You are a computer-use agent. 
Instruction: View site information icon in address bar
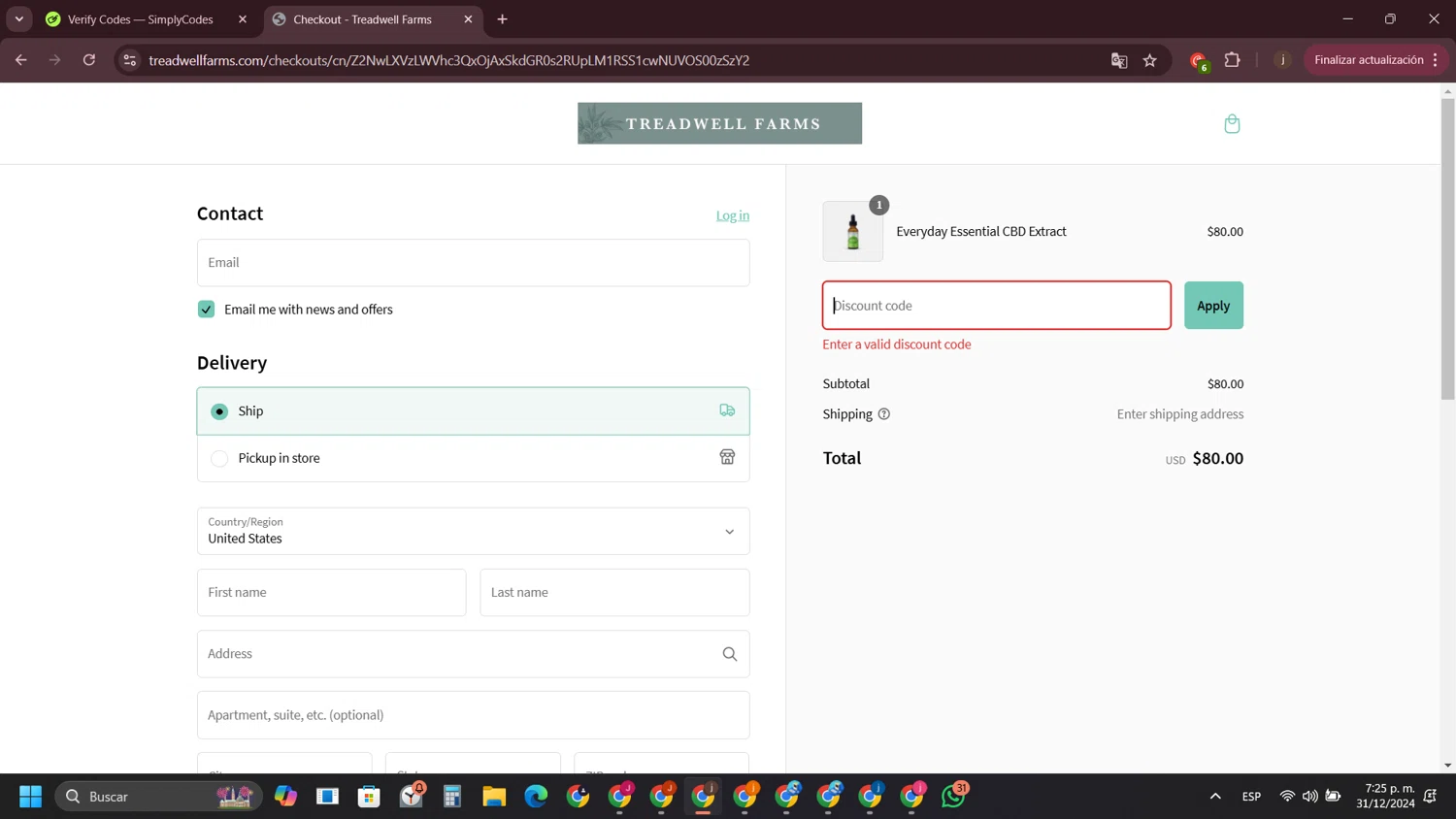129,60
